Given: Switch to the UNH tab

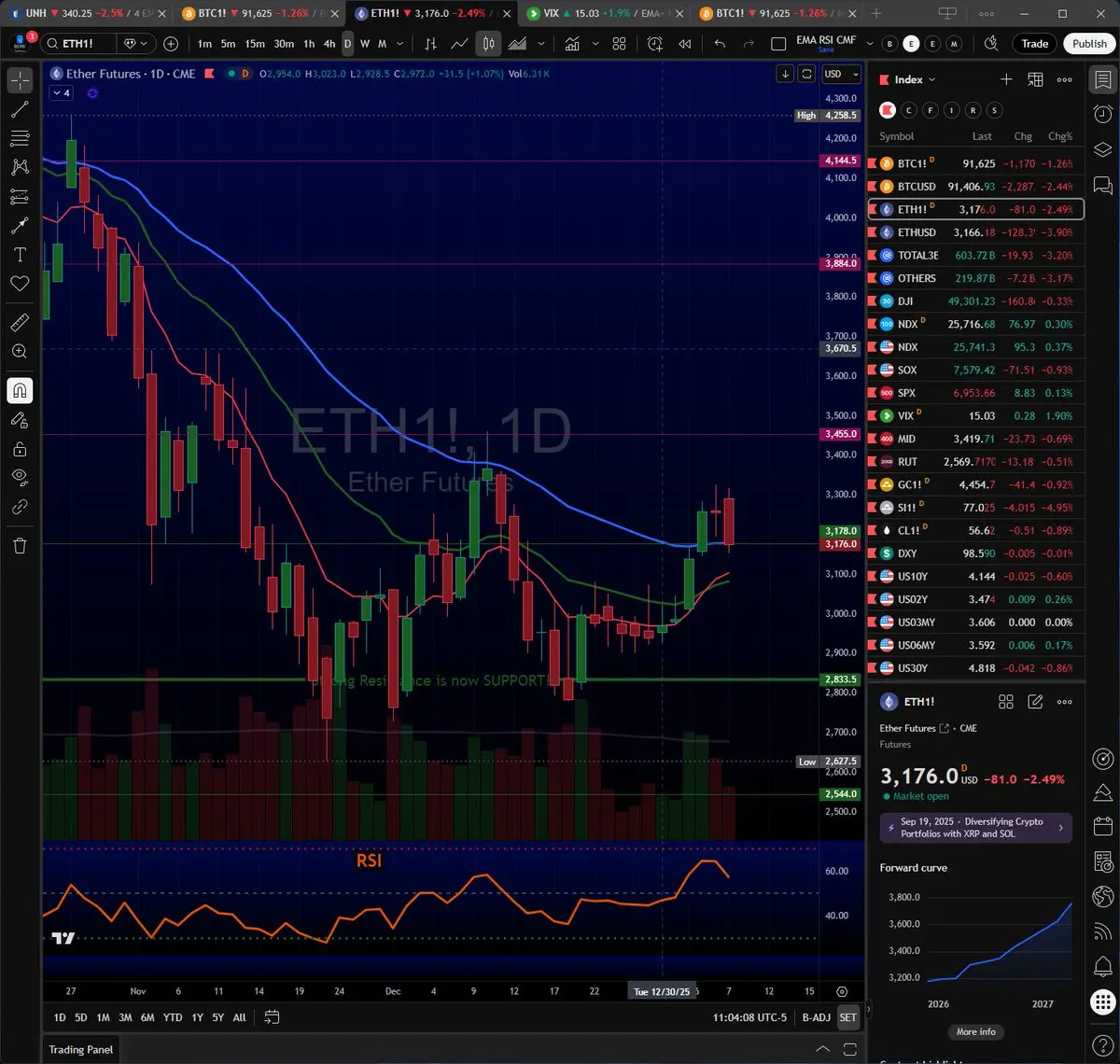Looking at the screenshot, I should [x=89, y=13].
